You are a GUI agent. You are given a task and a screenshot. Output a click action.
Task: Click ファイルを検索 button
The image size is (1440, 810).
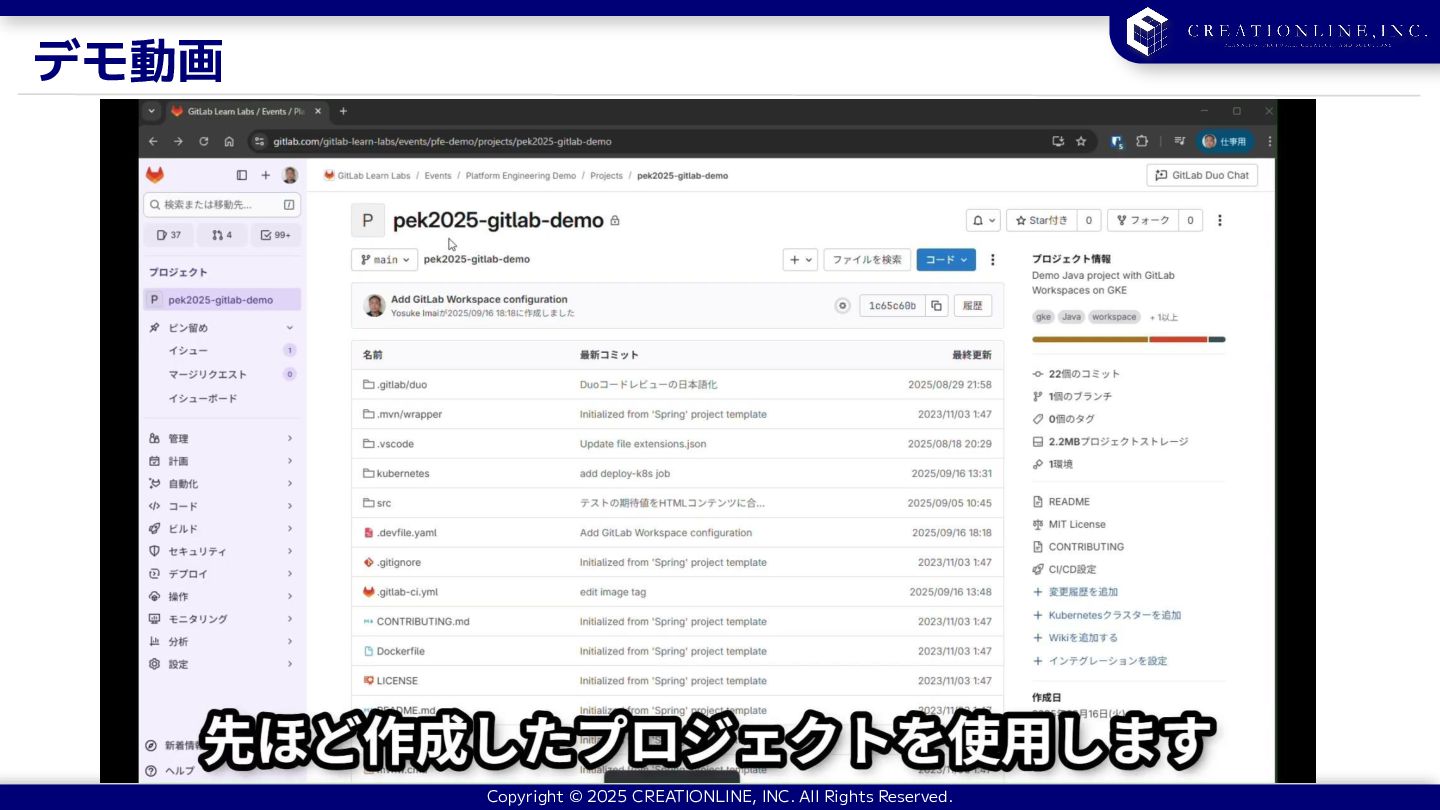click(867, 259)
